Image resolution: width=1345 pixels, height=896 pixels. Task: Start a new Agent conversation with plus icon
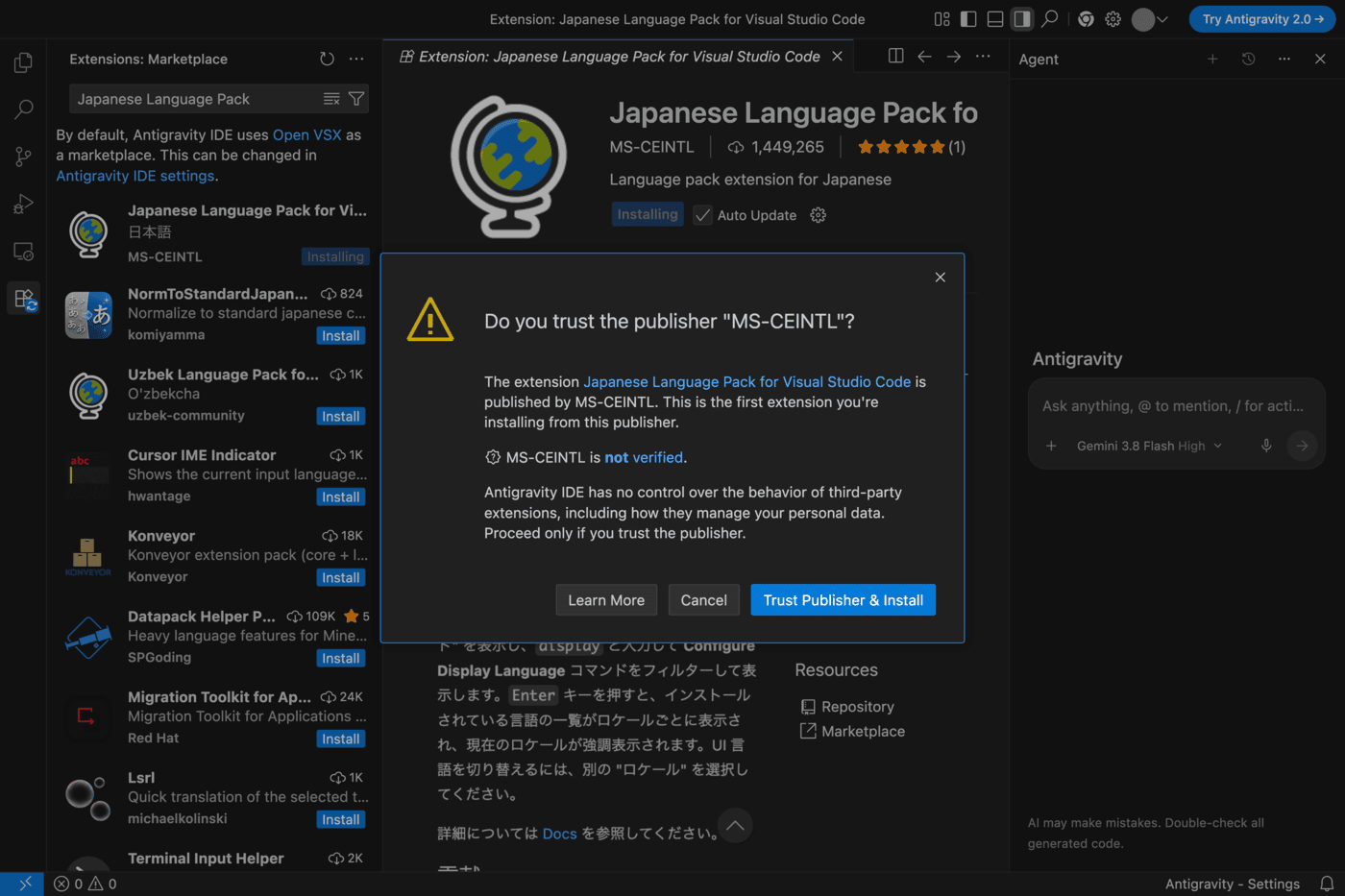pyautogui.click(x=1212, y=59)
